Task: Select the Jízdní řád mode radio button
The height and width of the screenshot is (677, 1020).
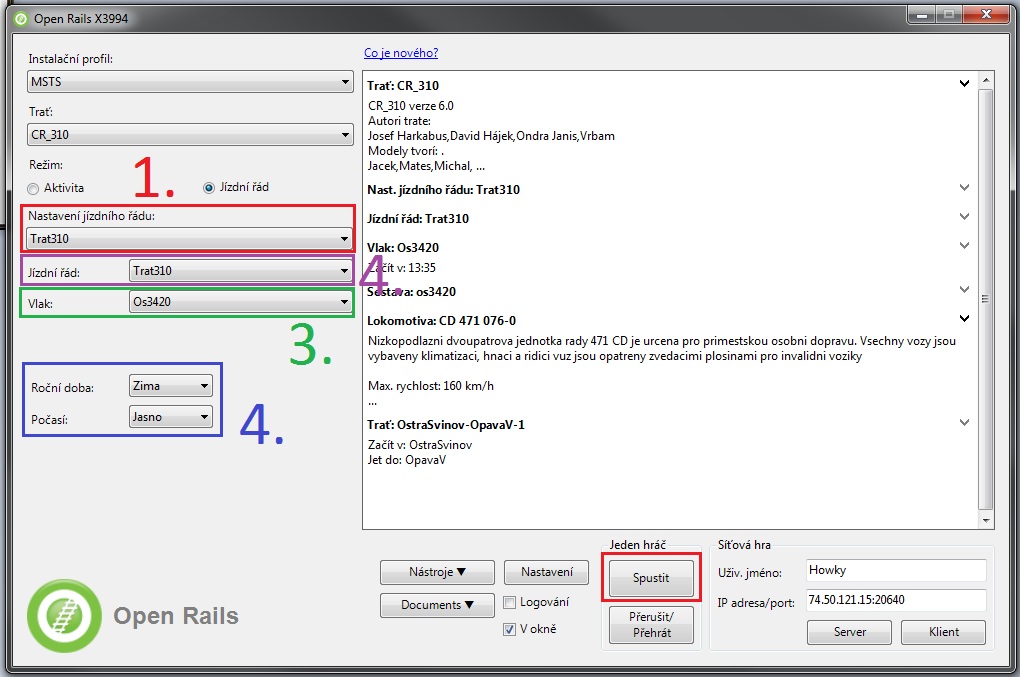Action: pyautogui.click(x=209, y=187)
